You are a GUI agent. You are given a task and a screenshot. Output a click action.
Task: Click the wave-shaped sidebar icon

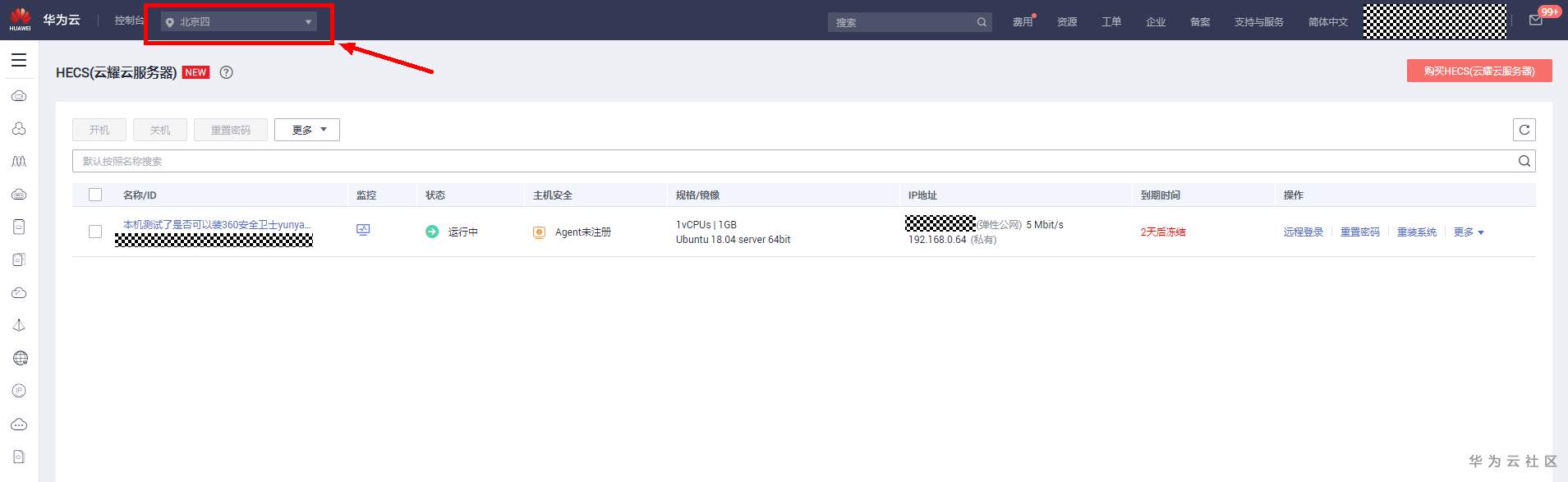pos(20,162)
